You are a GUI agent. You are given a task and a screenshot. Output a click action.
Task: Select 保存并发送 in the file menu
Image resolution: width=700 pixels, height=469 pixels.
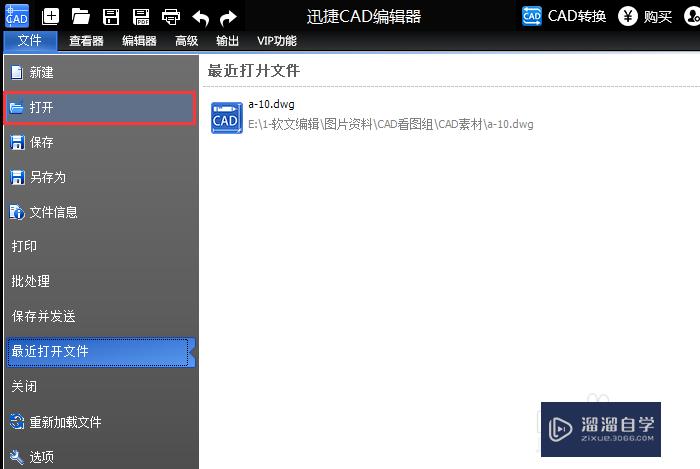click(x=101, y=316)
